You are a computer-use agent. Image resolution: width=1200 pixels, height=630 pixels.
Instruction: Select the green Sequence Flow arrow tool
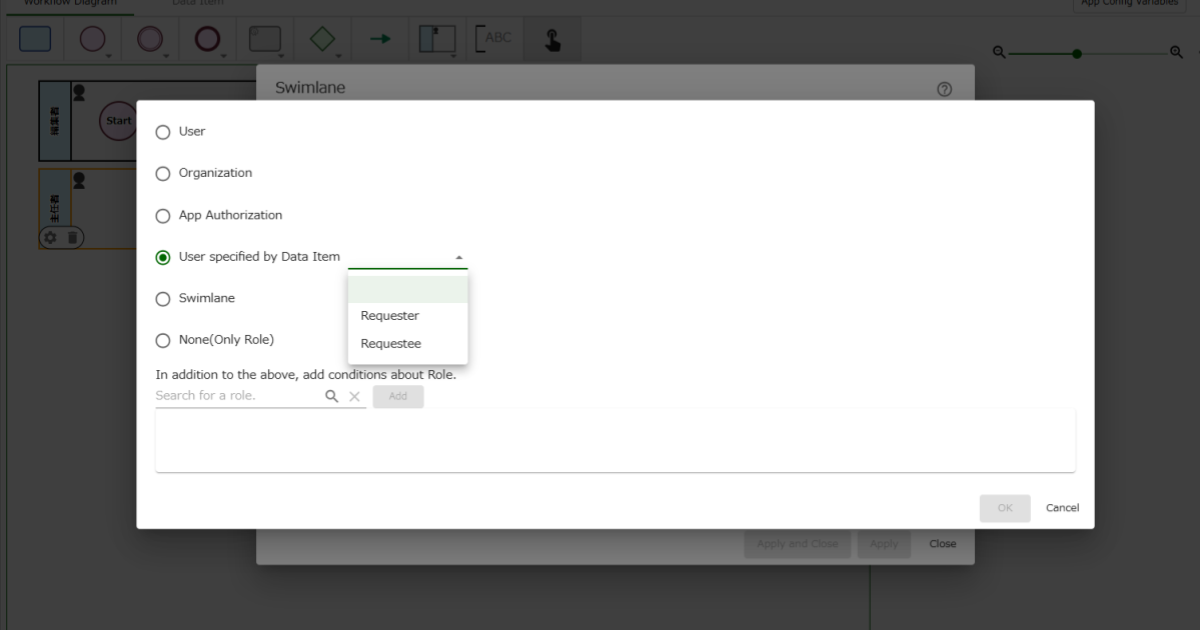[x=380, y=39]
